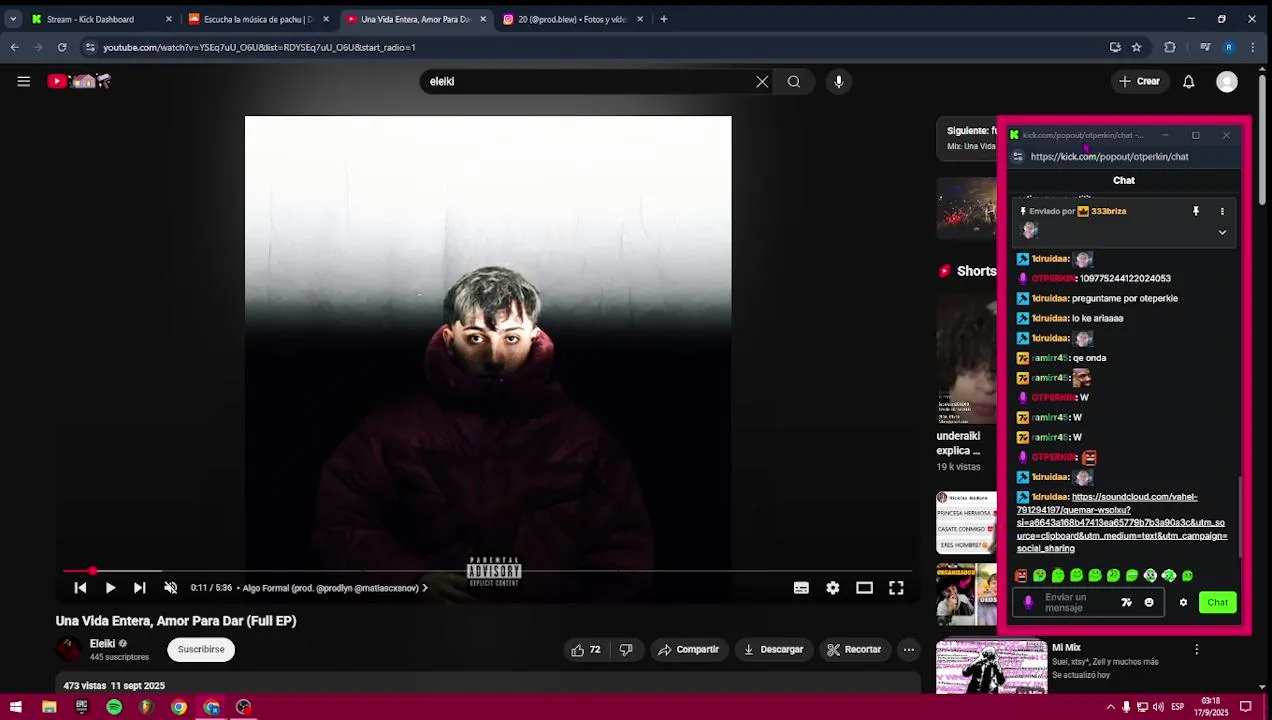This screenshot has height=720, width=1272.
Task: Open the Kick chat identity icon in message box
Action: click(x=1028, y=602)
